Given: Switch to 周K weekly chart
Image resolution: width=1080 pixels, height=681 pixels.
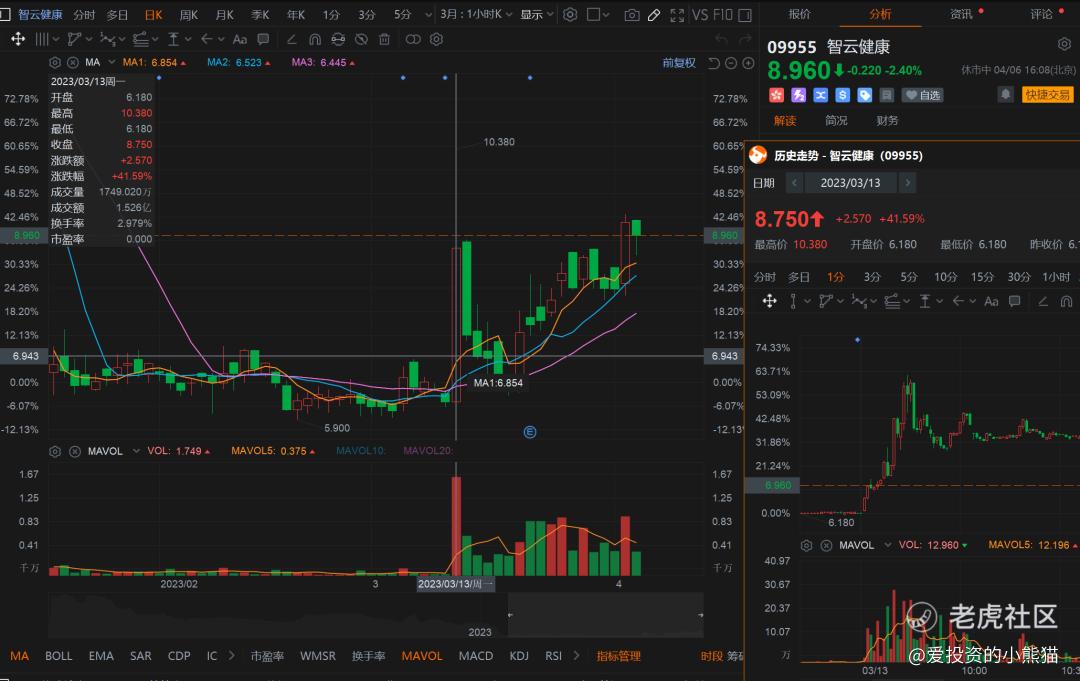Looking at the screenshot, I should [188, 14].
